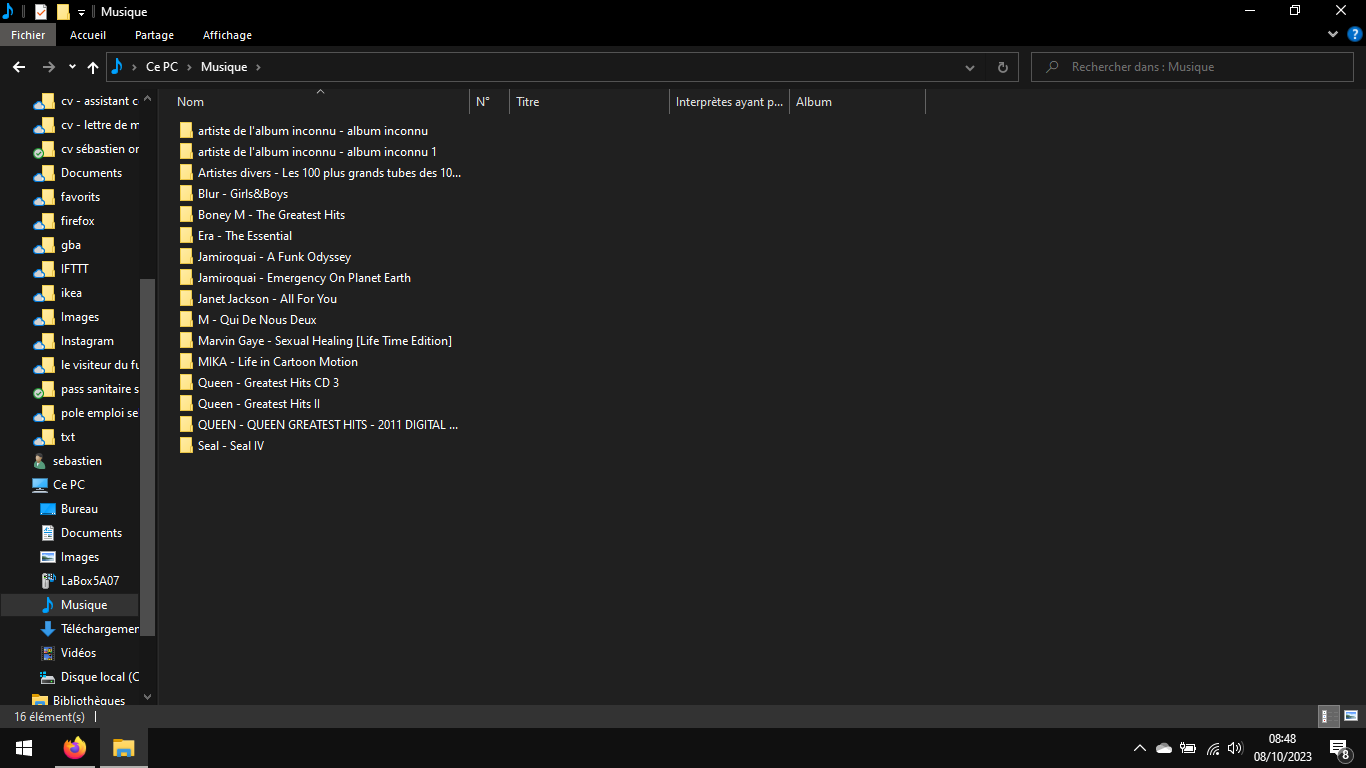This screenshot has height=768, width=1366.
Task: Select the Blur - Girls&Boys folder
Action: tap(243, 194)
